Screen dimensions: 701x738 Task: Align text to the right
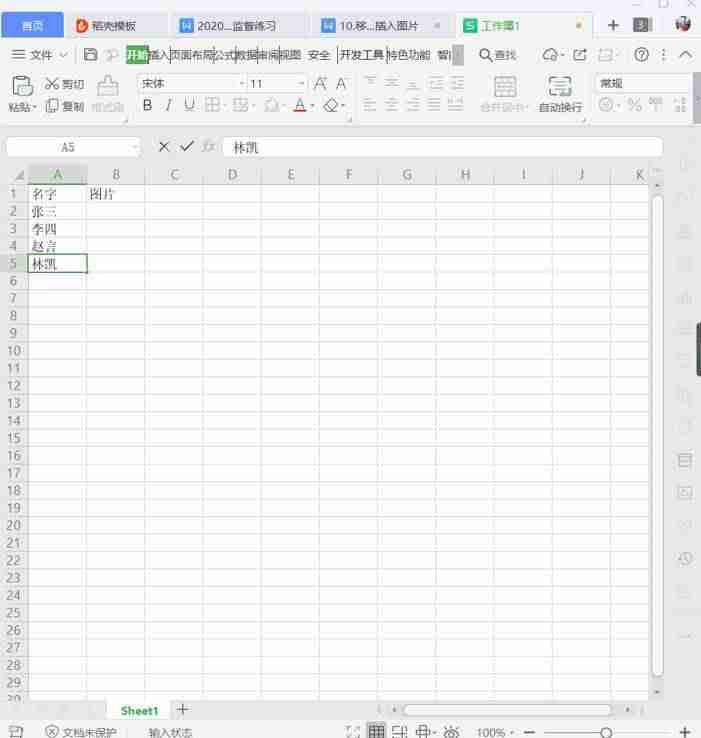412,104
